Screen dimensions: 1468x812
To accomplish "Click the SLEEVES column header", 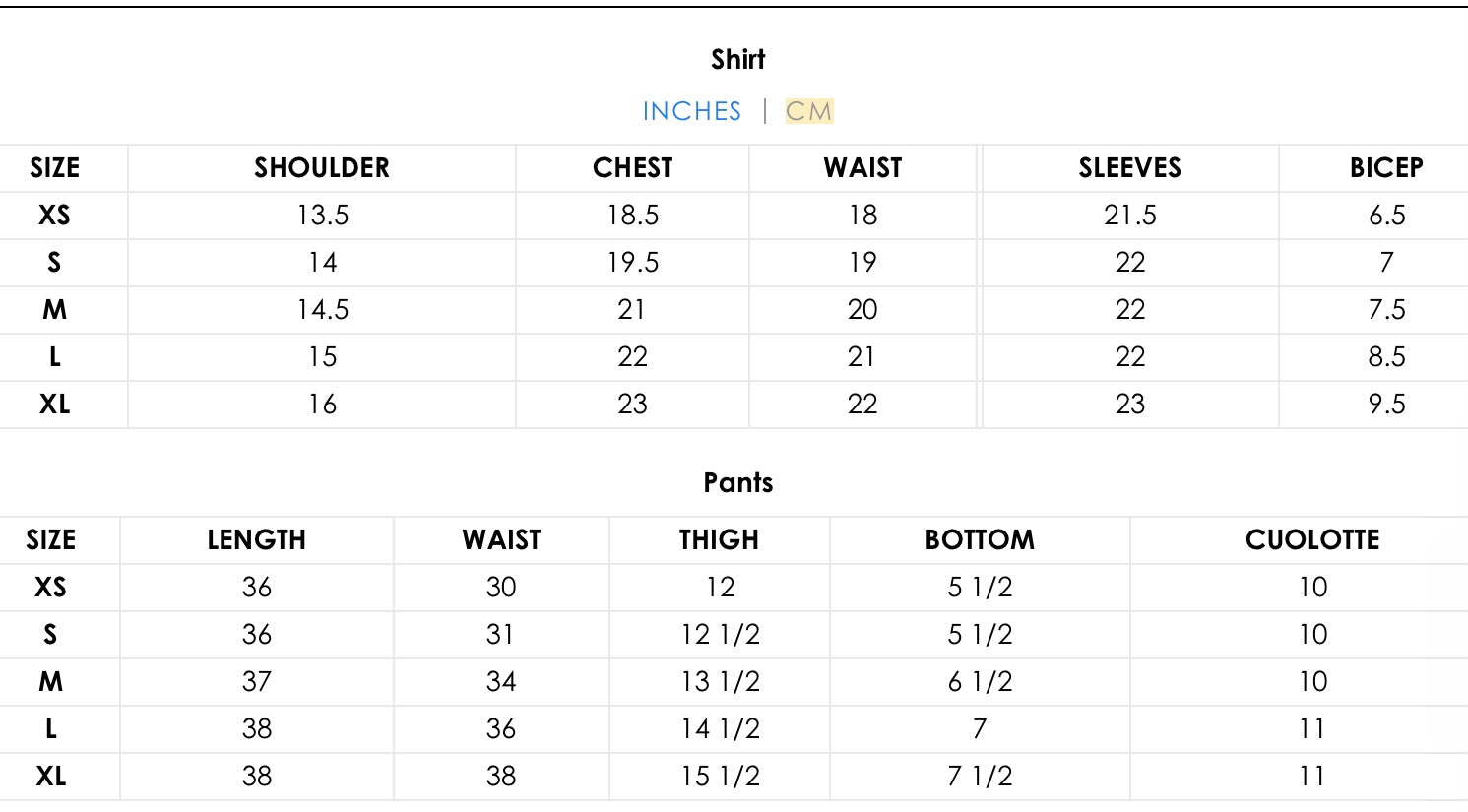I will (1129, 168).
